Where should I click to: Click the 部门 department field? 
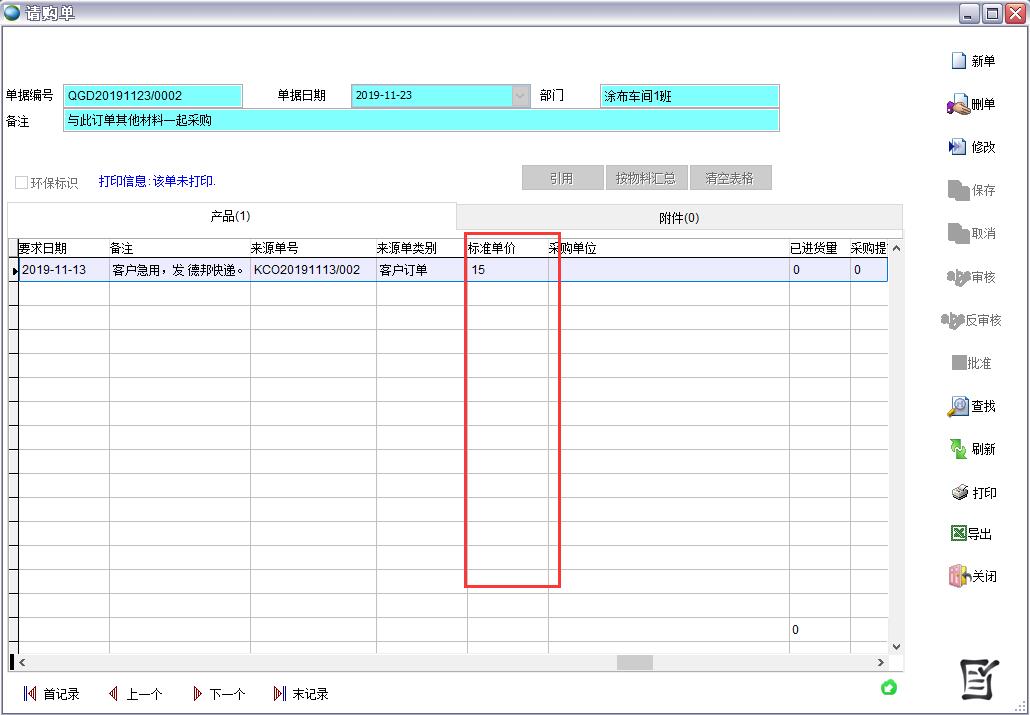click(689, 96)
